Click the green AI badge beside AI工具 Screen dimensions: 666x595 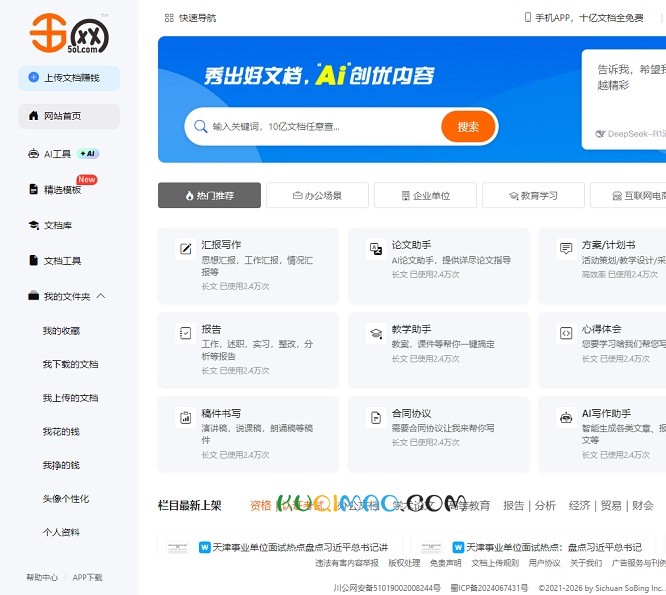click(x=88, y=153)
